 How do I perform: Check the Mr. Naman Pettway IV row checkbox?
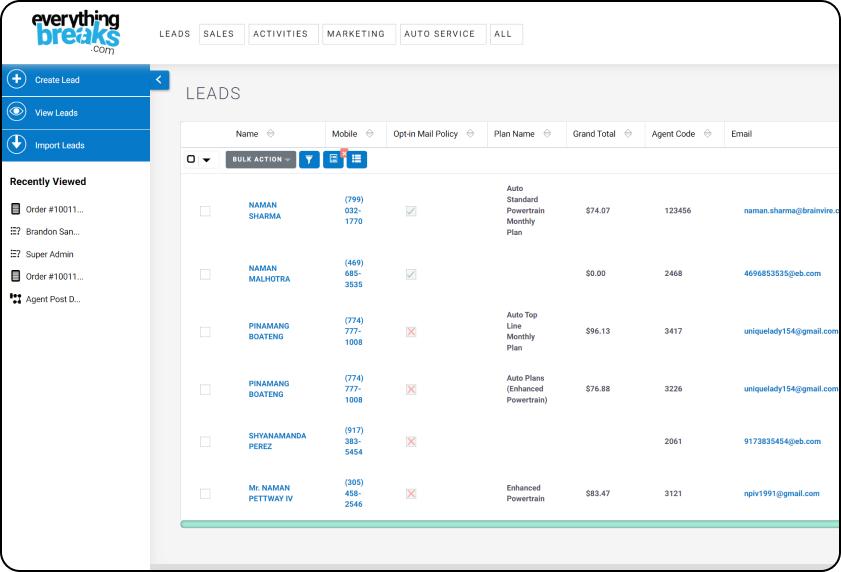coord(205,493)
